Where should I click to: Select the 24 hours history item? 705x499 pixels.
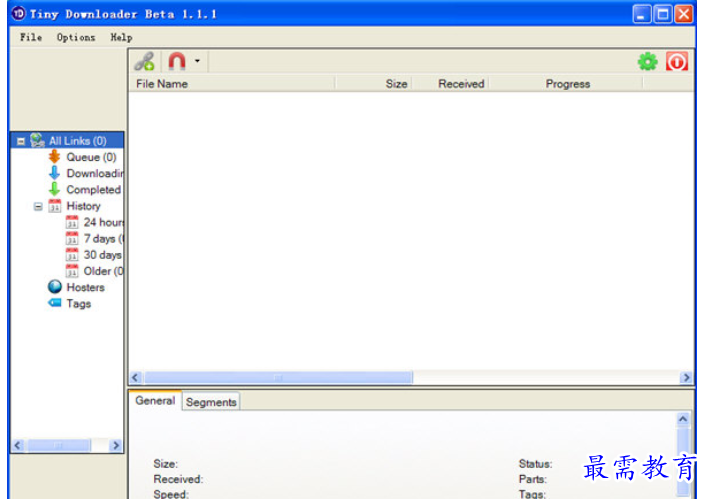tap(103, 222)
